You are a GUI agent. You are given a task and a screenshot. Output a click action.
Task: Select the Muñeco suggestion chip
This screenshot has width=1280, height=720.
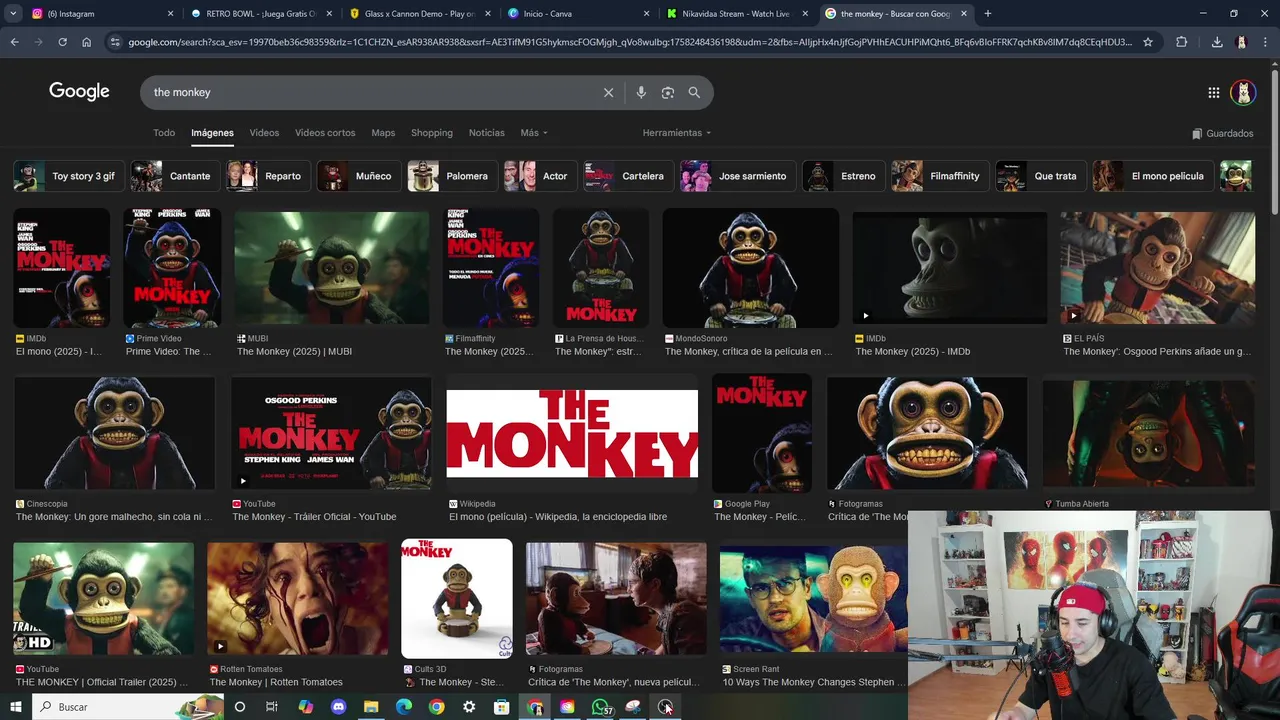point(359,176)
